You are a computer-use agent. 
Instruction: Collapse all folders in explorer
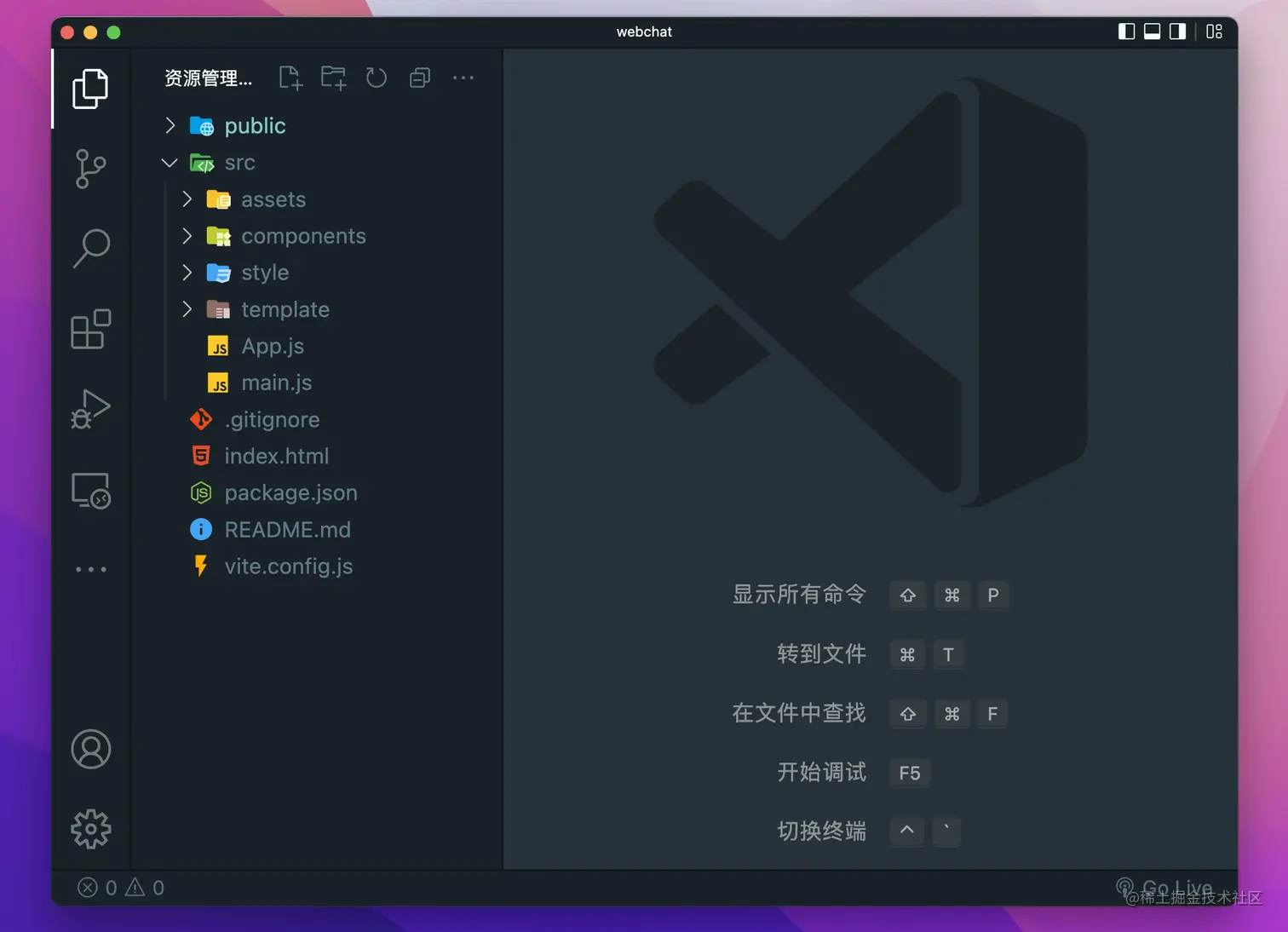pyautogui.click(x=420, y=78)
